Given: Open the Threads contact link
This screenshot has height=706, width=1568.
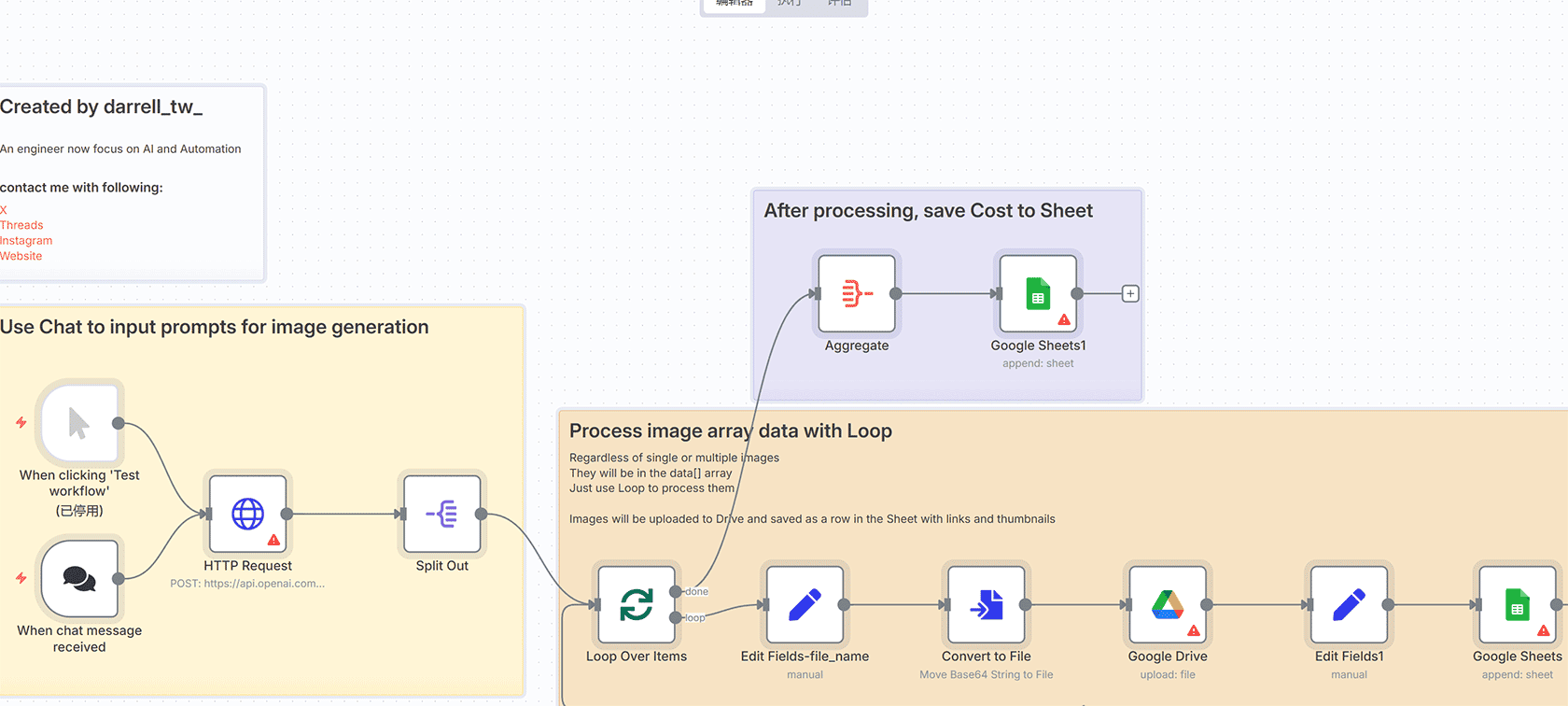Looking at the screenshot, I should coord(21,225).
